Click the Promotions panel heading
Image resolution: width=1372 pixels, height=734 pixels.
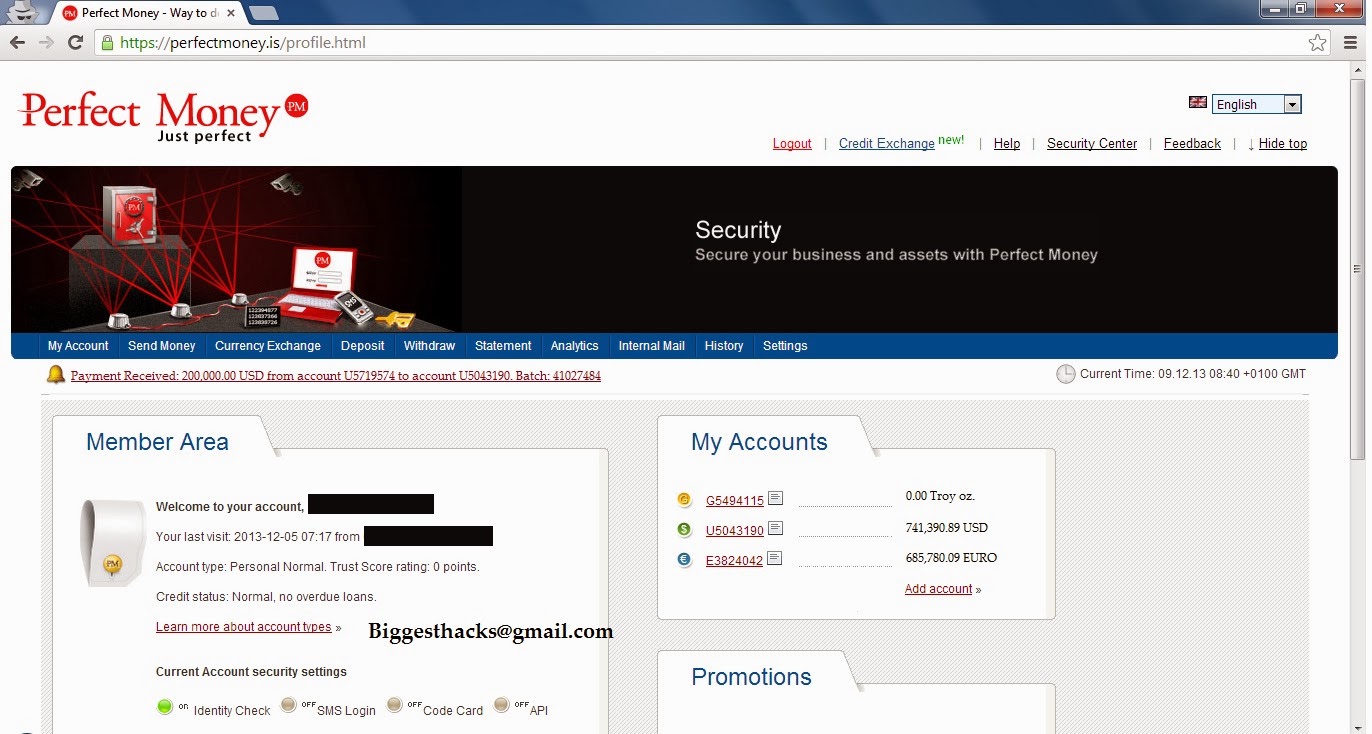click(x=752, y=677)
